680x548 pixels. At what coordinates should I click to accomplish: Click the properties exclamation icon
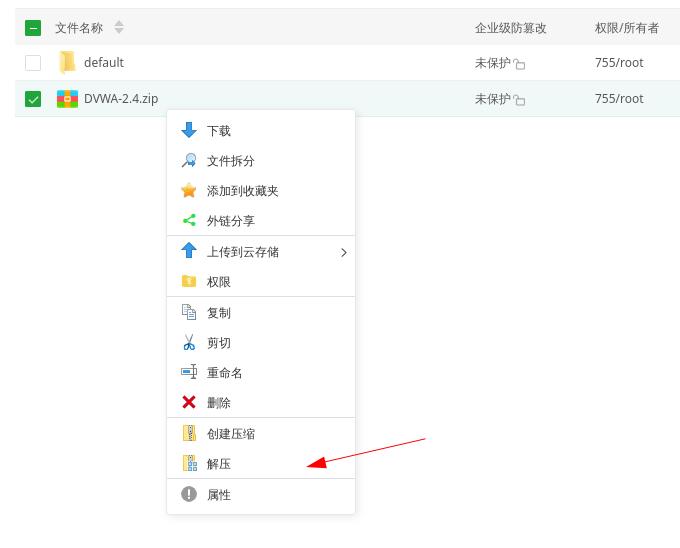[x=189, y=494]
